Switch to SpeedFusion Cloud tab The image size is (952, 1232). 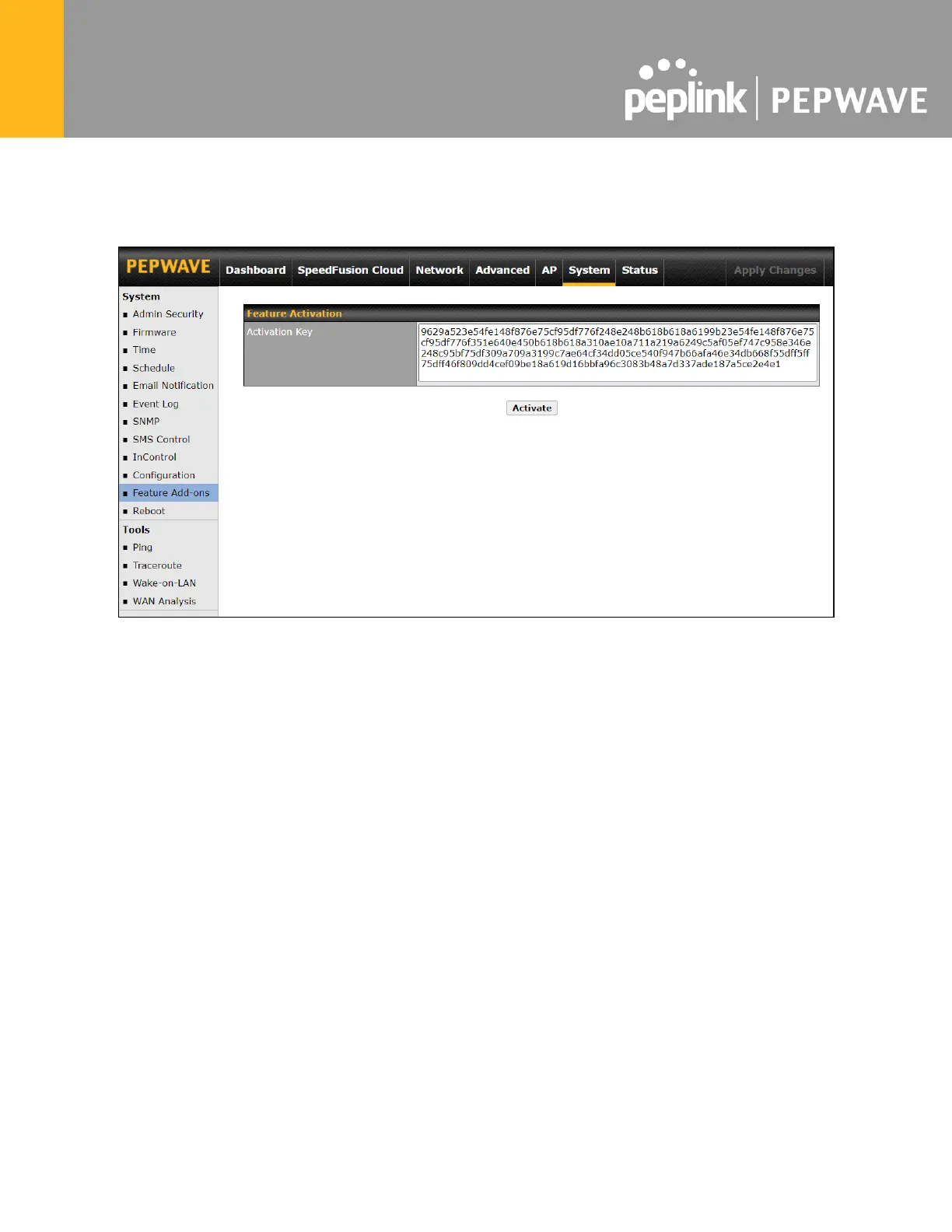pyautogui.click(x=350, y=270)
